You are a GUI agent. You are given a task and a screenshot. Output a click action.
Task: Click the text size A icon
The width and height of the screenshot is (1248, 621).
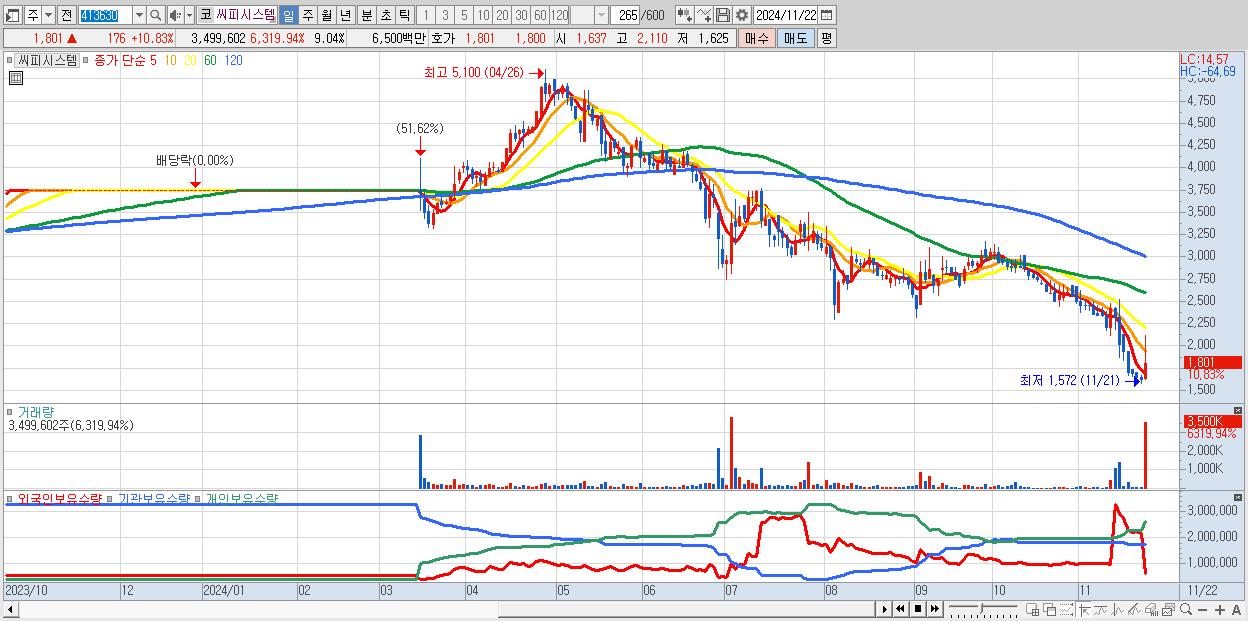click(x=1236, y=610)
